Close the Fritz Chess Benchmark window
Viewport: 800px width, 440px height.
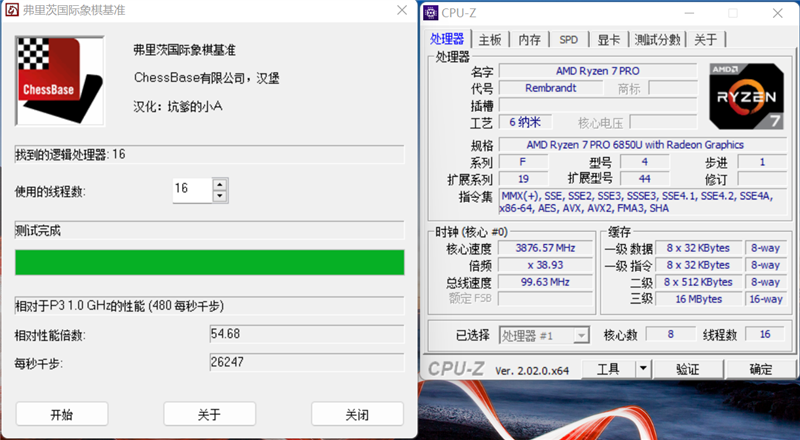pyautogui.click(x=402, y=10)
